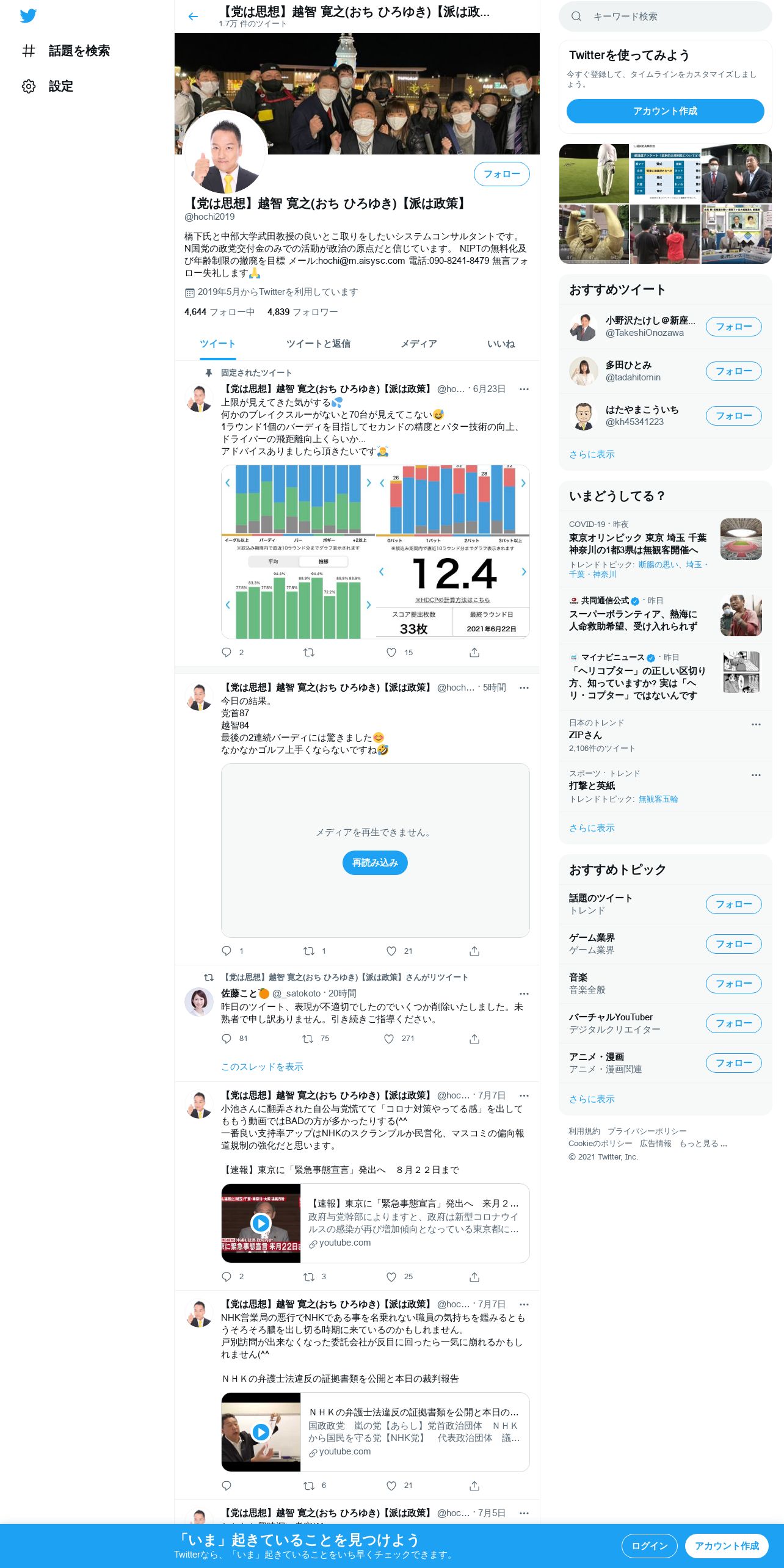Open more options for ZIPさん trend

point(756,724)
